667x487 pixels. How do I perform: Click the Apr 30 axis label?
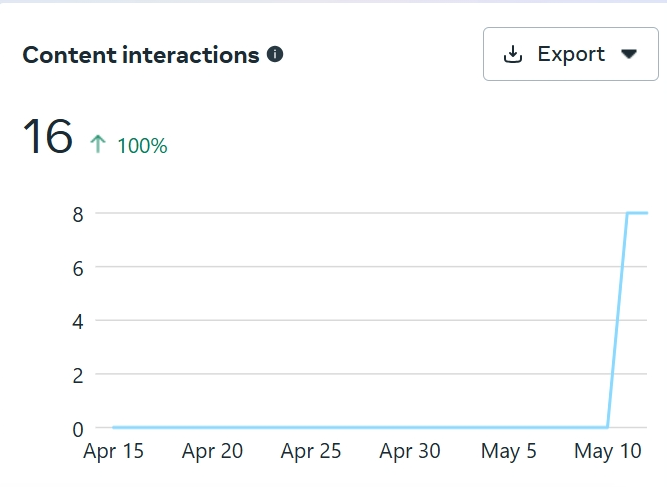click(x=410, y=452)
